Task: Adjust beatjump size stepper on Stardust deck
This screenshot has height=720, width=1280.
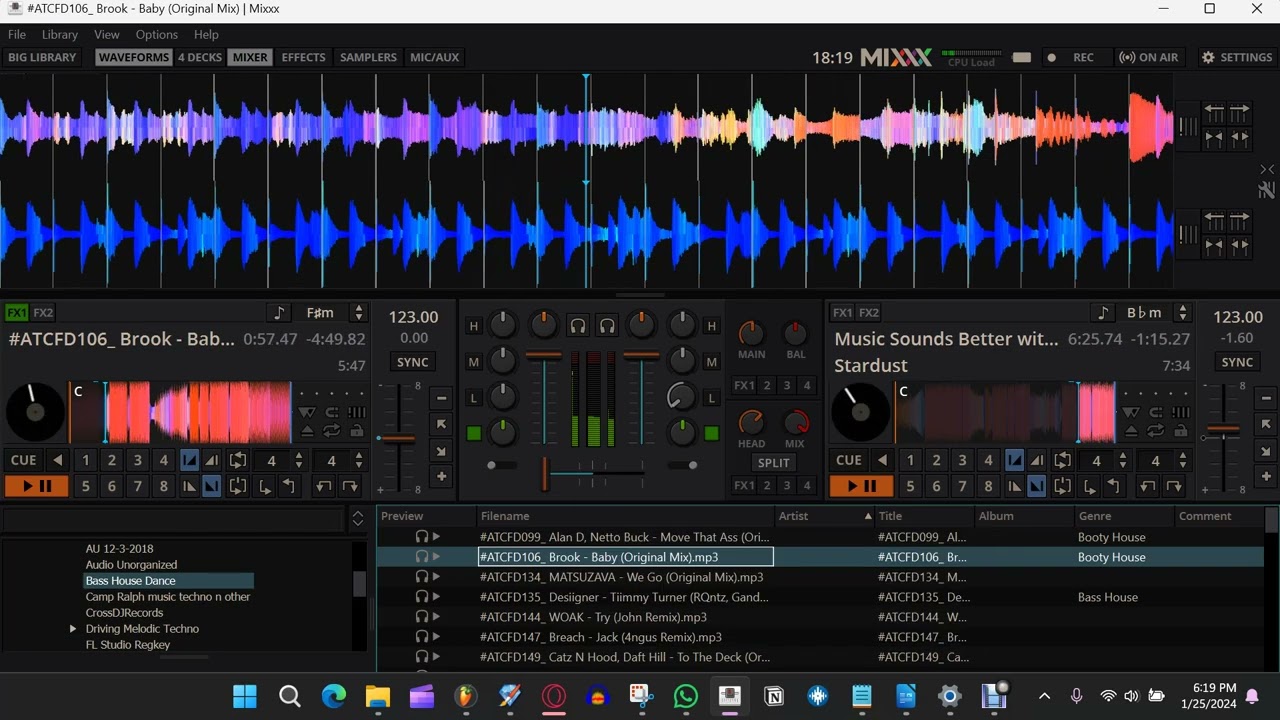Action: pyautogui.click(x=1183, y=460)
